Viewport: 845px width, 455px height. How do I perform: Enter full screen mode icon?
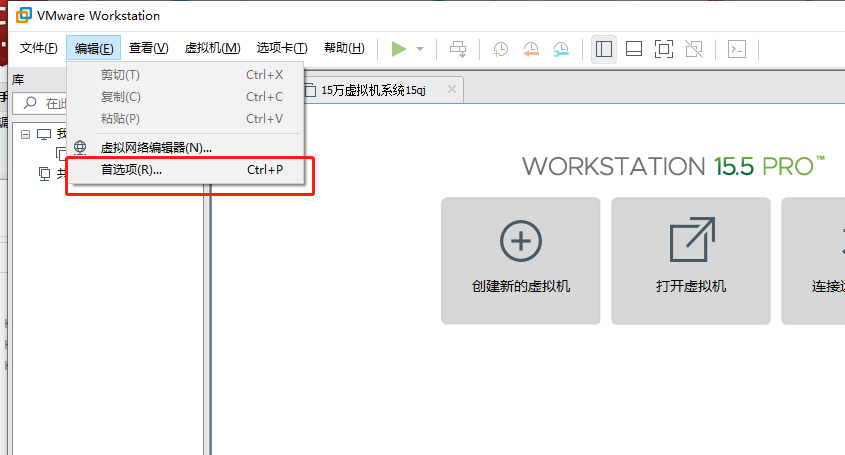point(664,49)
